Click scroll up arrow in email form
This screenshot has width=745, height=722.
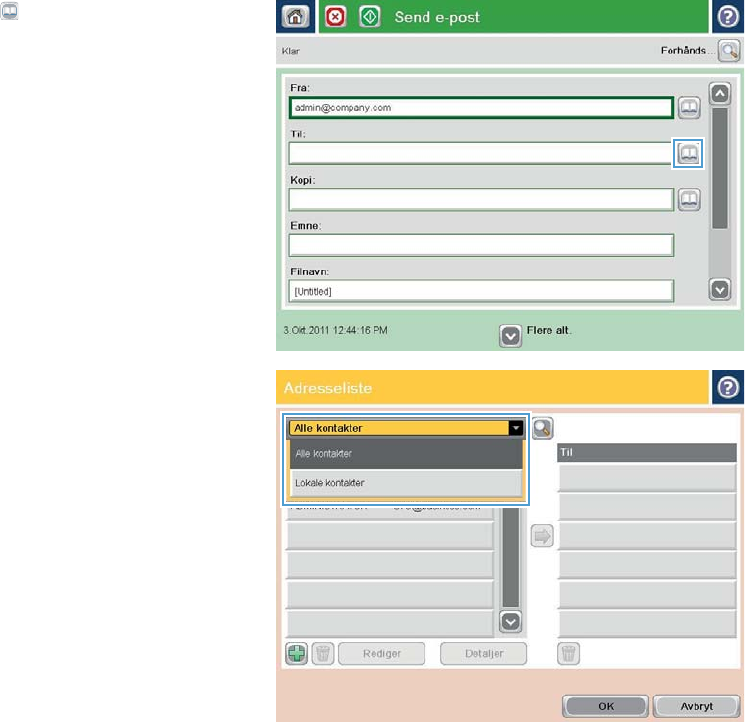click(x=720, y=93)
